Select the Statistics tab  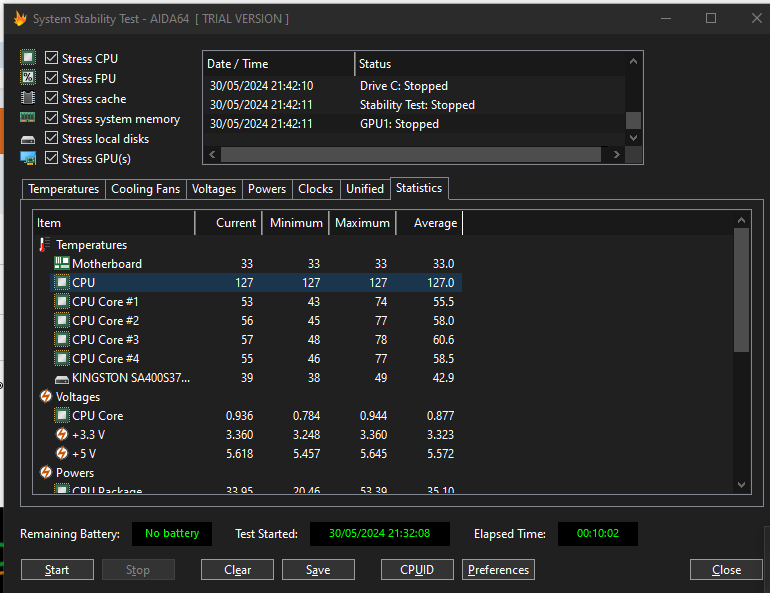pos(419,188)
